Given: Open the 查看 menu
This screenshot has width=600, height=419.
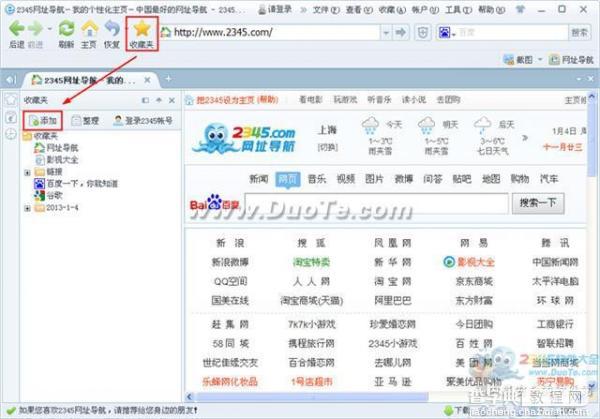Looking at the screenshot, I should pyautogui.click(x=359, y=10).
